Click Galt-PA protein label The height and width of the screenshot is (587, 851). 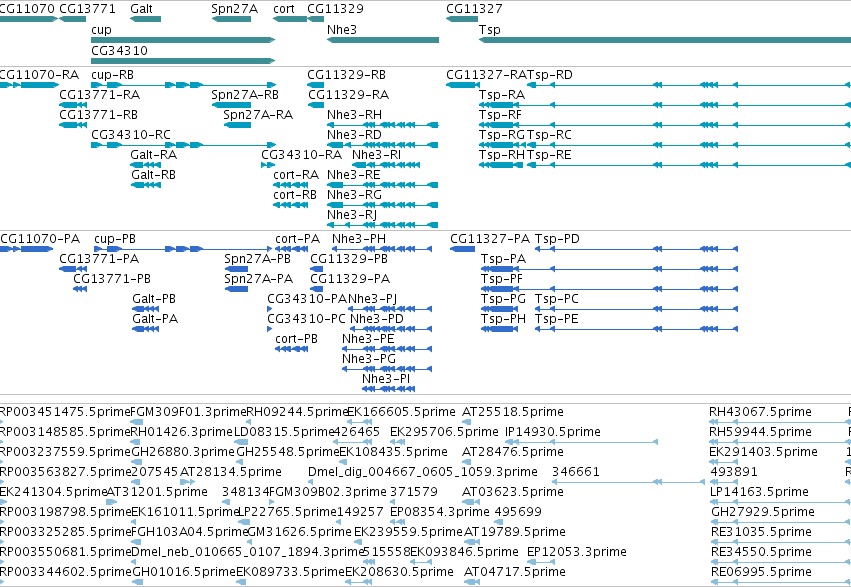pyautogui.click(x=155, y=318)
